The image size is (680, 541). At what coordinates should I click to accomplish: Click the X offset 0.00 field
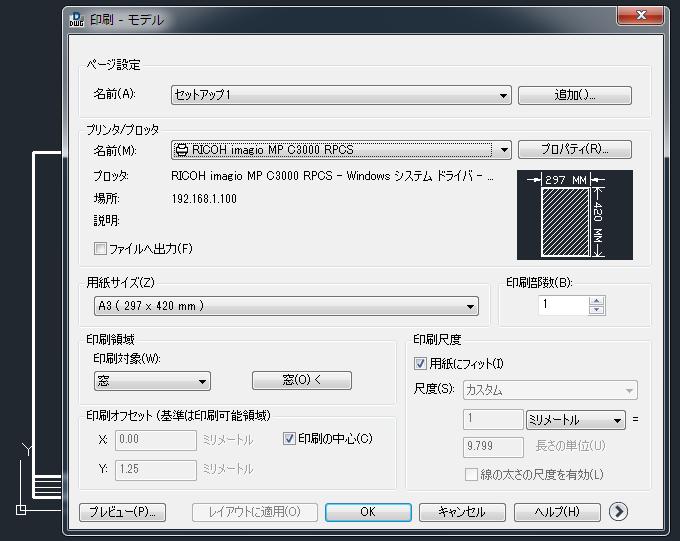click(156, 440)
